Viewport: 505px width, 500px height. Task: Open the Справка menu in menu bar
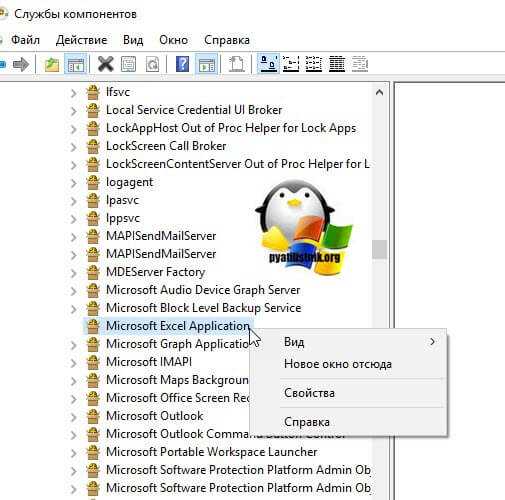227,40
